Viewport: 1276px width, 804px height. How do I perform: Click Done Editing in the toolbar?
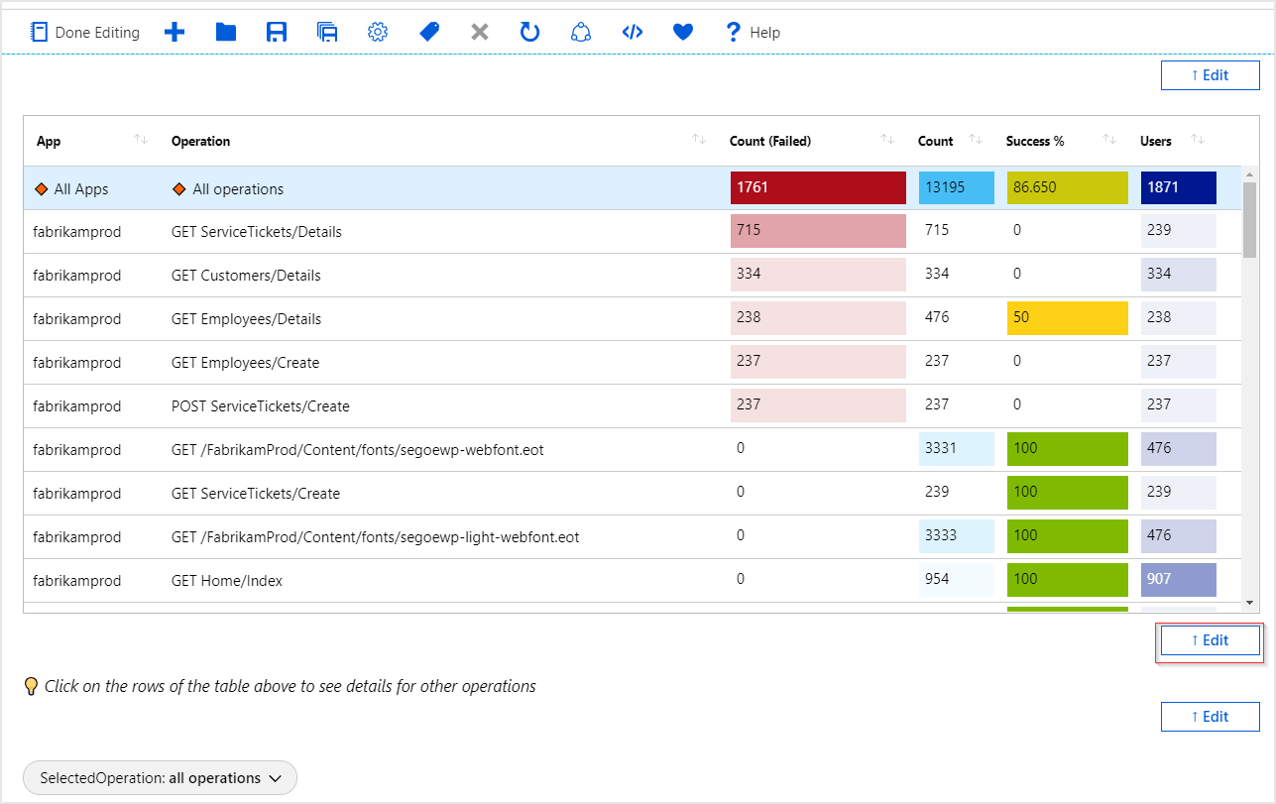coord(85,32)
